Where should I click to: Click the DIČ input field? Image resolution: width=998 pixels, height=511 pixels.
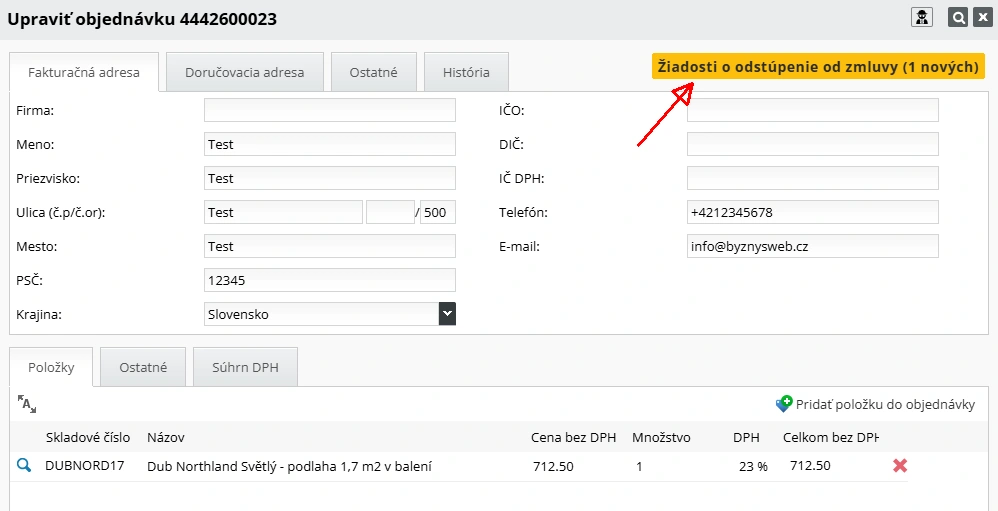pos(813,144)
